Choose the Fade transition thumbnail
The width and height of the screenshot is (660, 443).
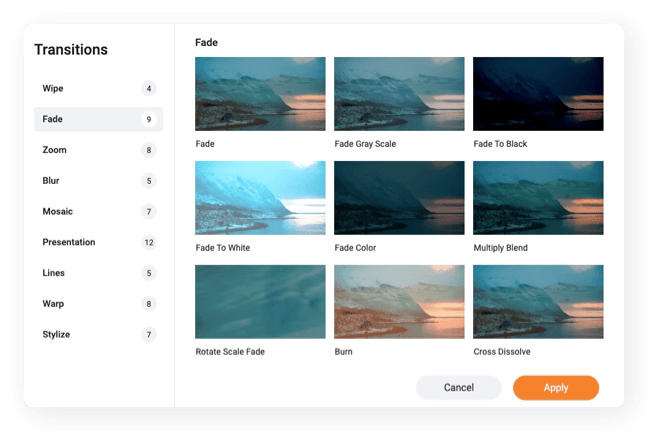(260, 94)
